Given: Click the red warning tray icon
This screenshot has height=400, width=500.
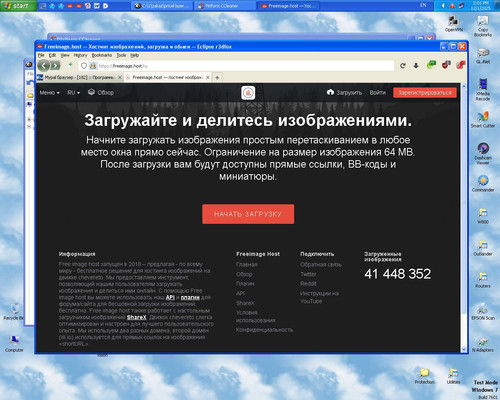Looking at the screenshot, I should tap(452, 6).
